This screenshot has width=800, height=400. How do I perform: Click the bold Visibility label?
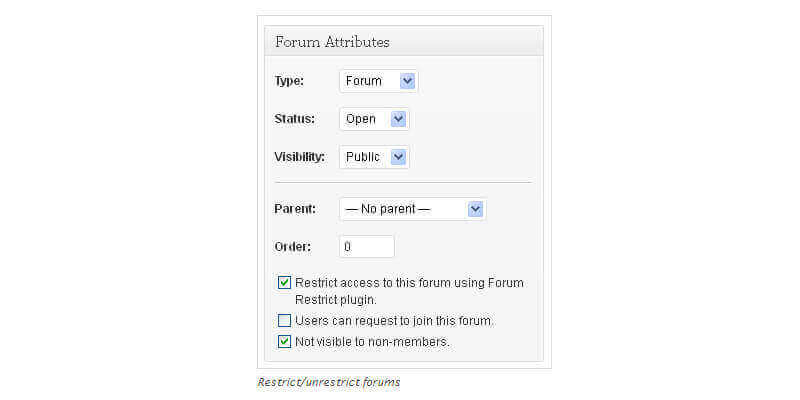click(x=299, y=157)
